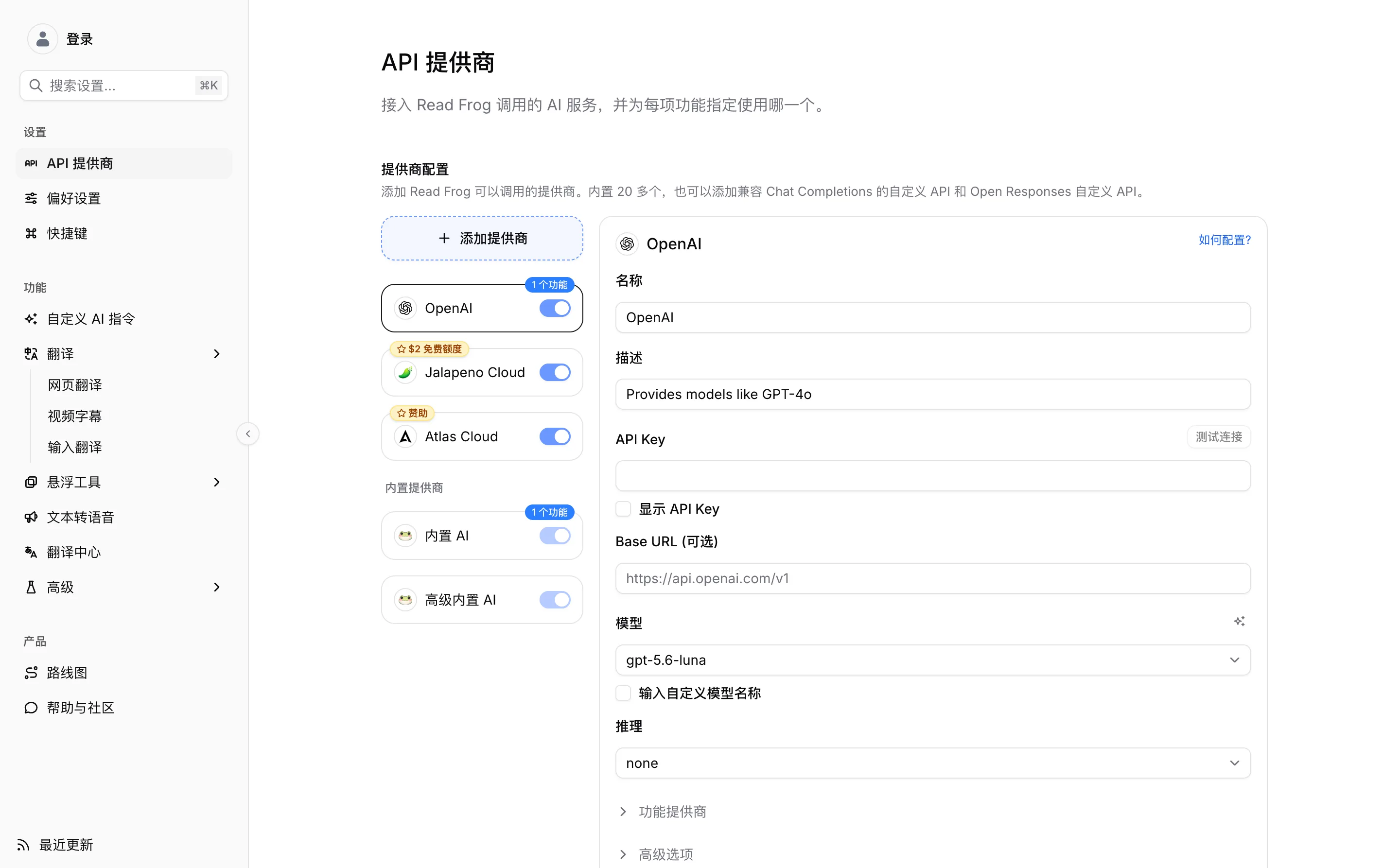Open 快捷键 settings page

click(x=124, y=234)
